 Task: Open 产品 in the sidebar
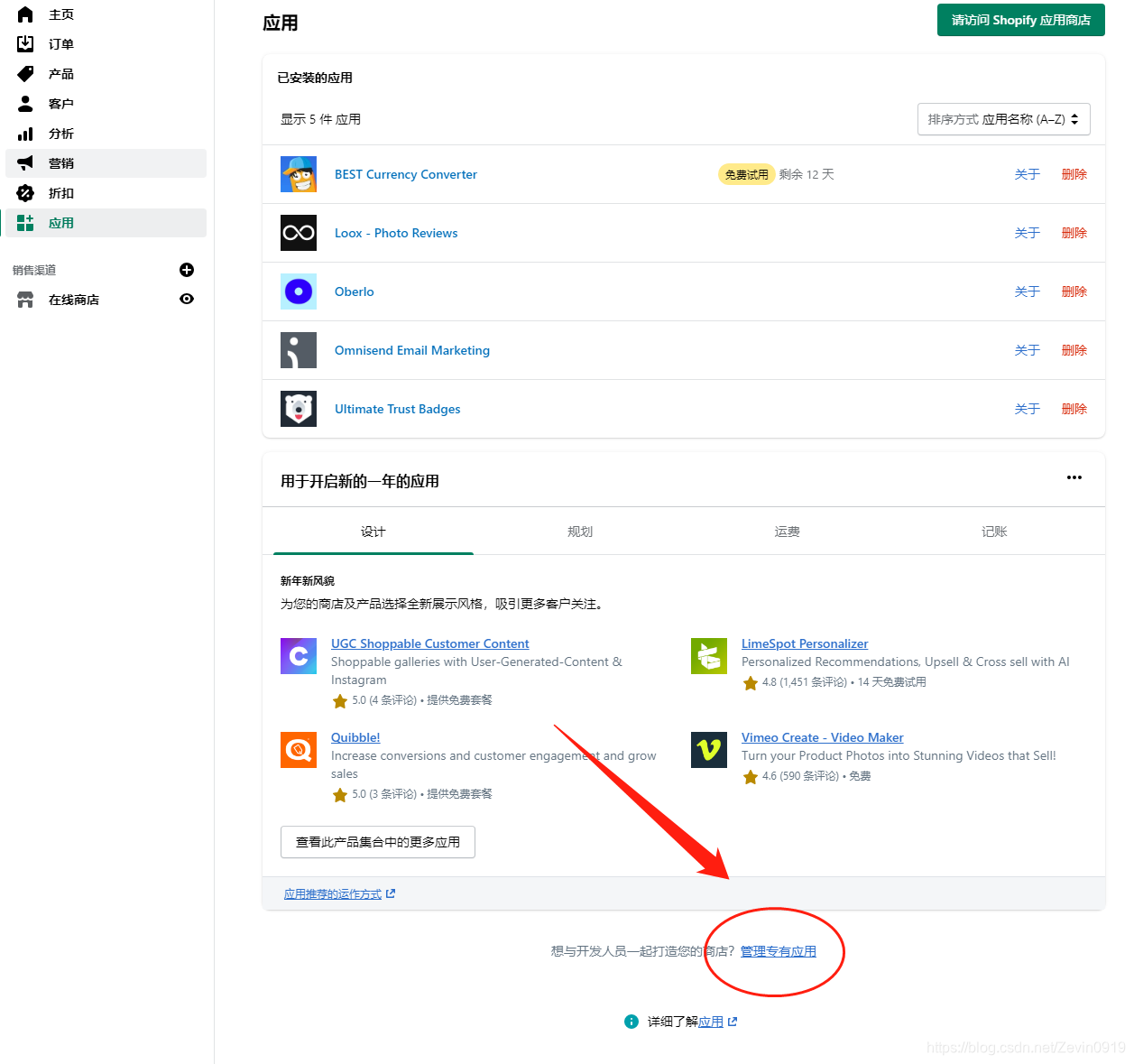(x=61, y=74)
